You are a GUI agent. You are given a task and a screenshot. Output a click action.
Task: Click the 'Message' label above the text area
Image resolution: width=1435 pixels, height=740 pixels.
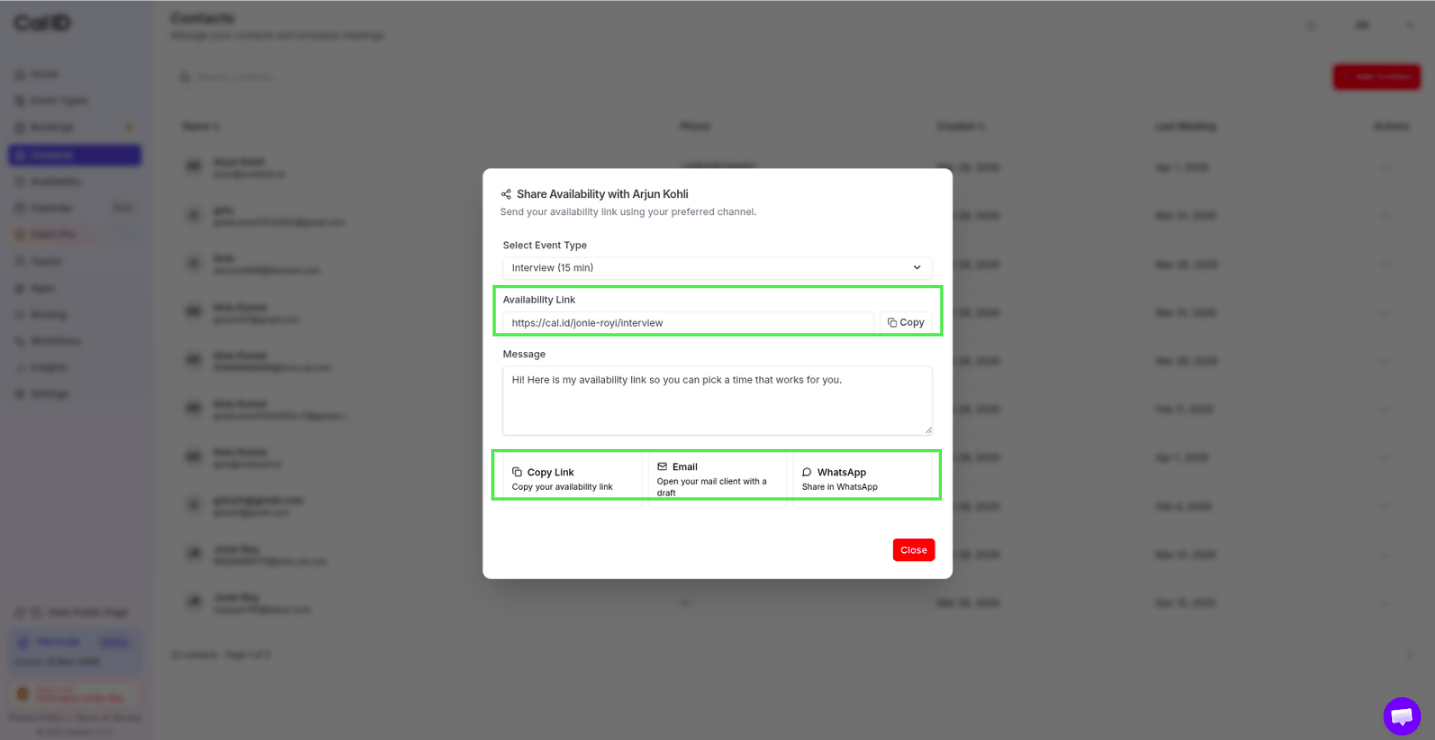pyautogui.click(x=524, y=354)
